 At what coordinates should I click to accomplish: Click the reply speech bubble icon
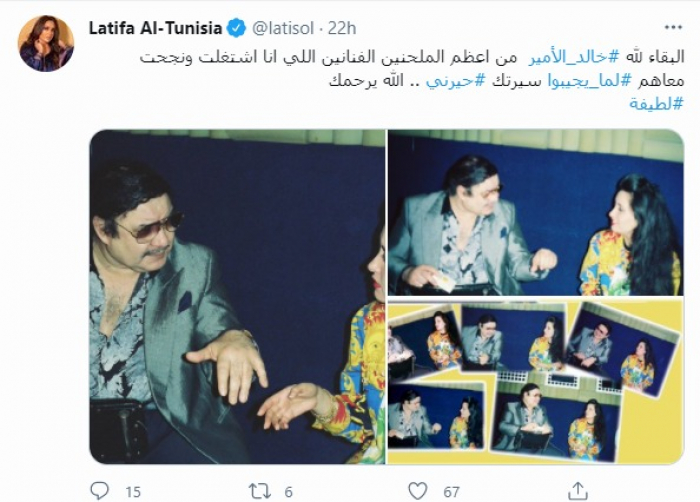pyautogui.click(x=99, y=491)
